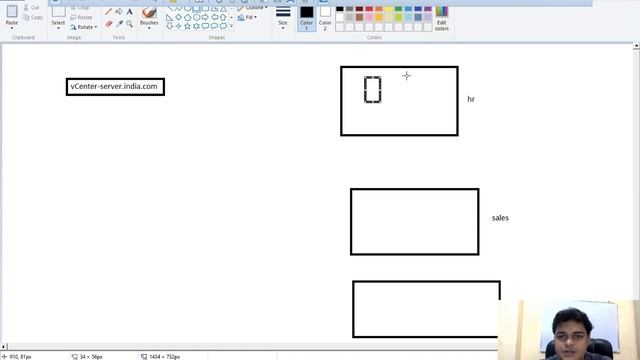Pick the lavender color swatch
The height and width of the screenshot is (360, 640).
[x=428, y=18]
